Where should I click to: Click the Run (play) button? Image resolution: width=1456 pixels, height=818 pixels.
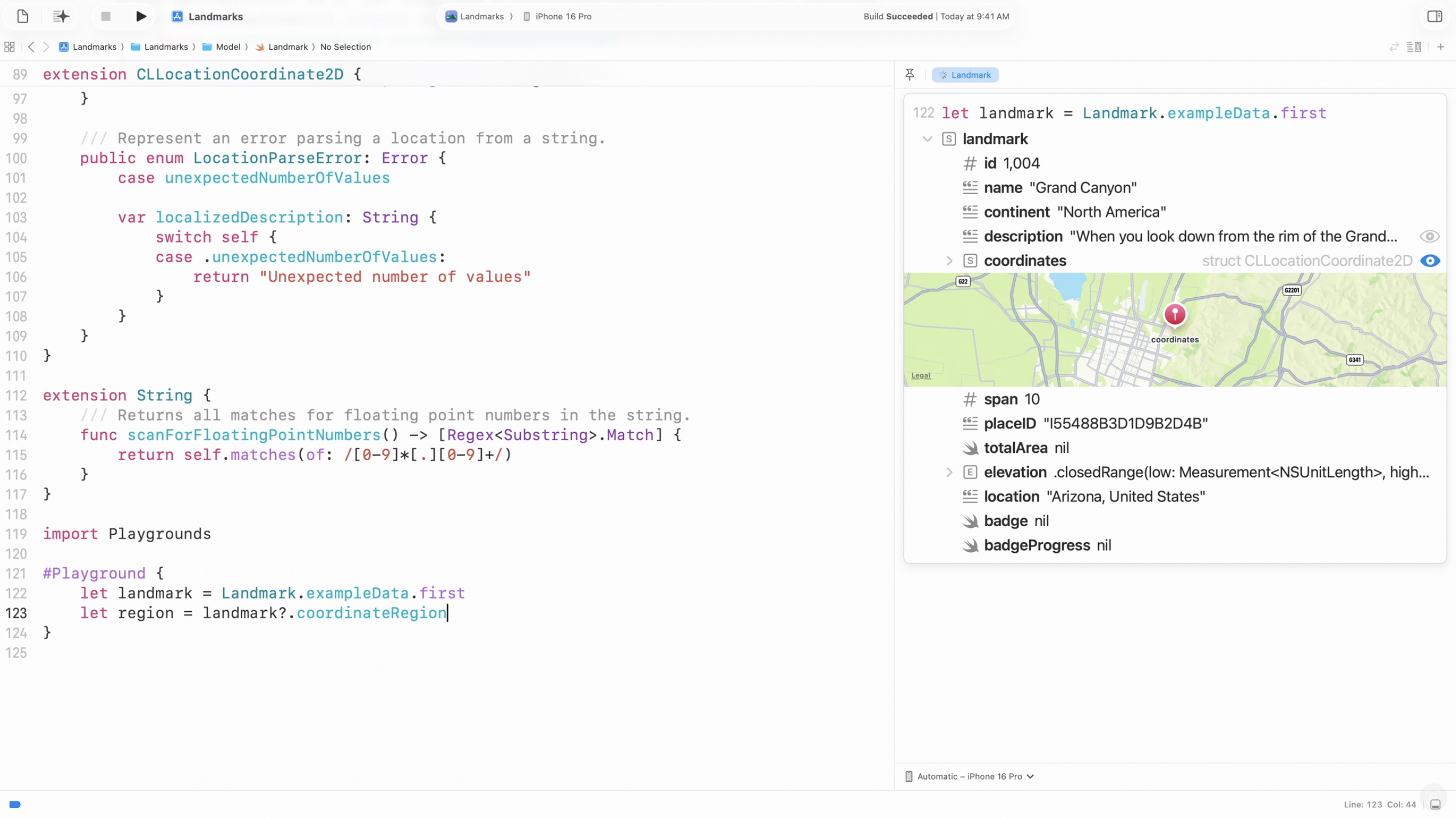point(141,17)
